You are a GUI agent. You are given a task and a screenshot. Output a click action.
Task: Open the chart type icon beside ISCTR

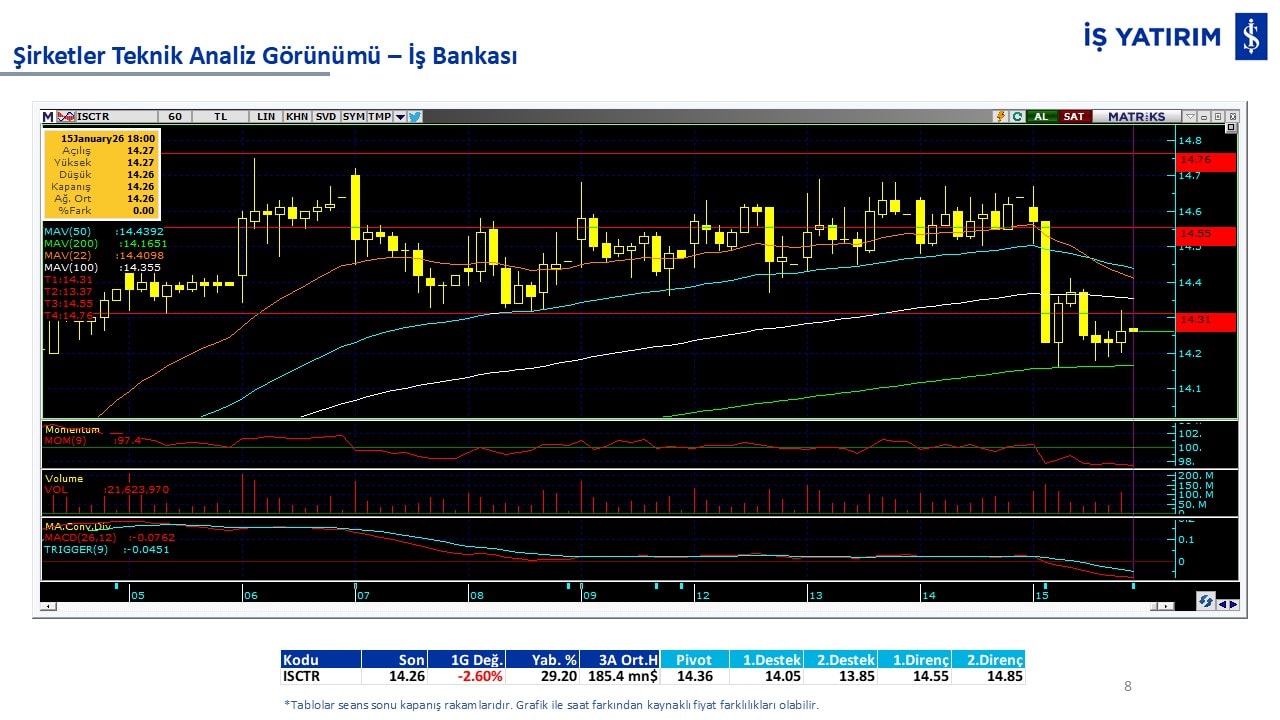click(x=66, y=116)
